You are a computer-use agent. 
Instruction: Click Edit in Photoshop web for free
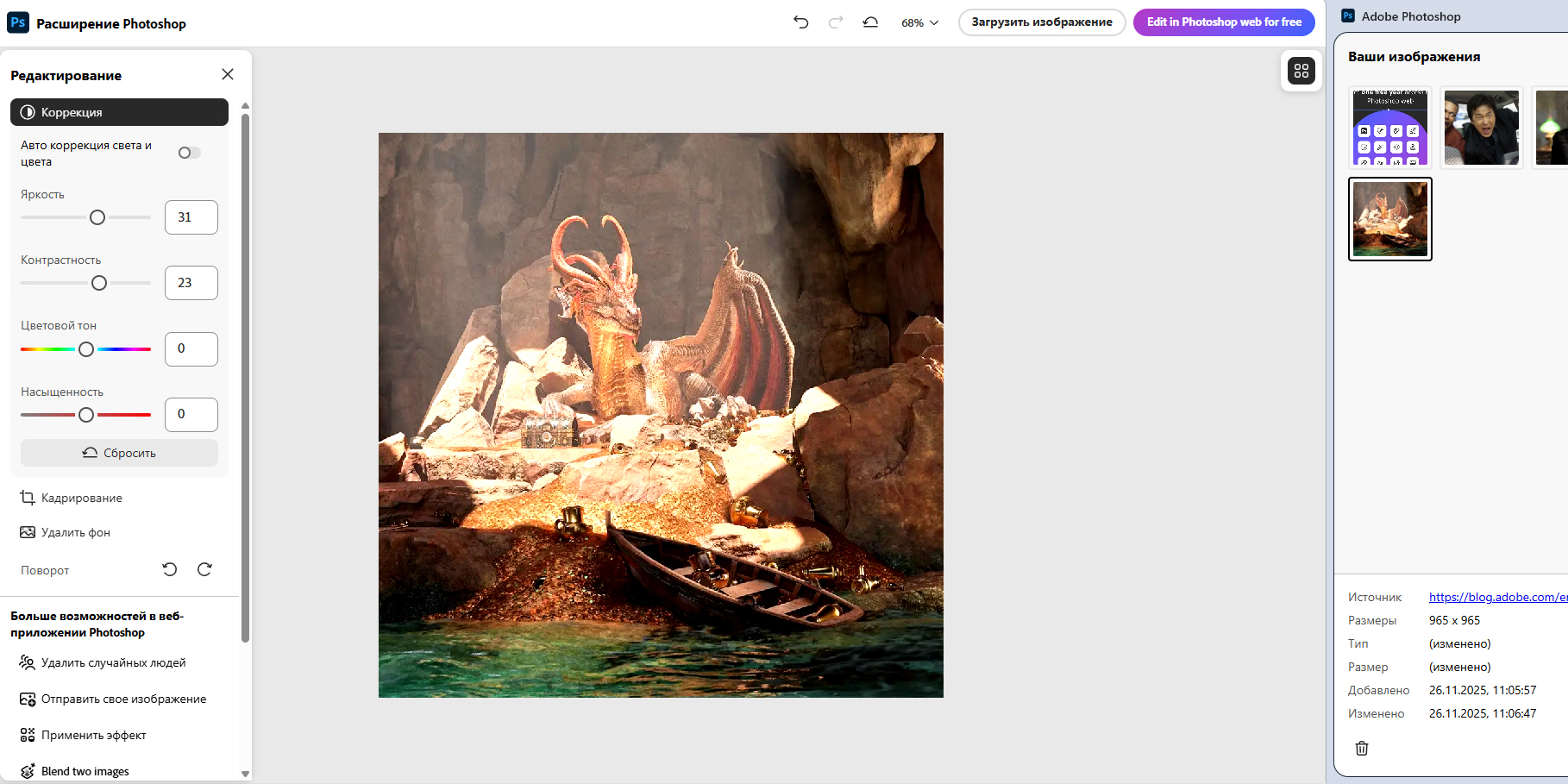coord(1224,22)
